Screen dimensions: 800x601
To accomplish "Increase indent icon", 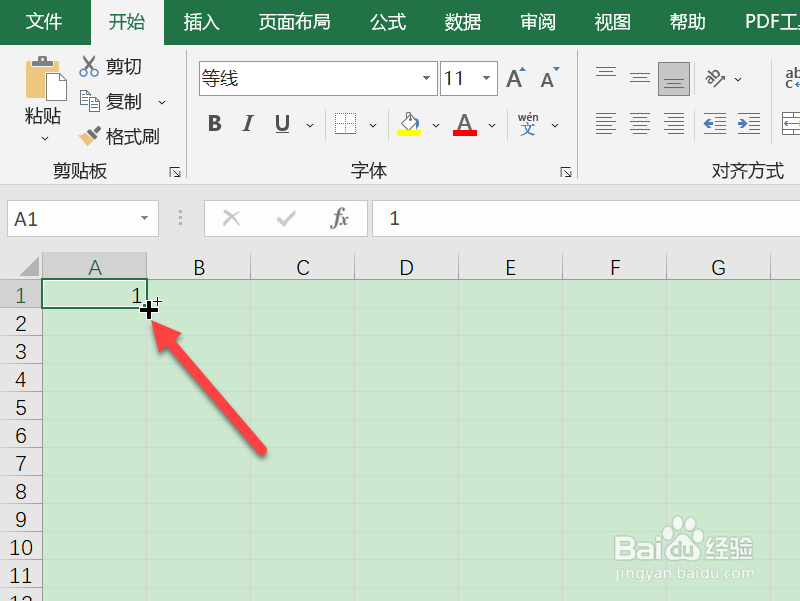I will 748,123.
